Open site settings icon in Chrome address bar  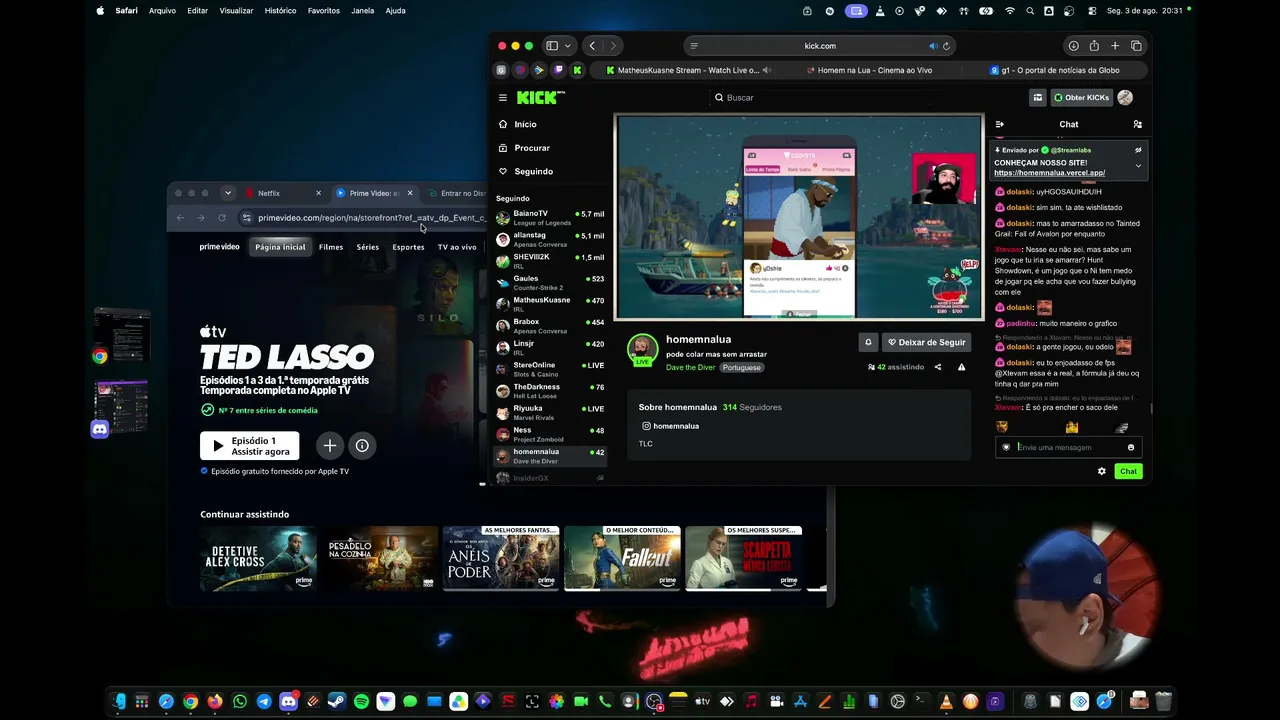click(246, 218)
